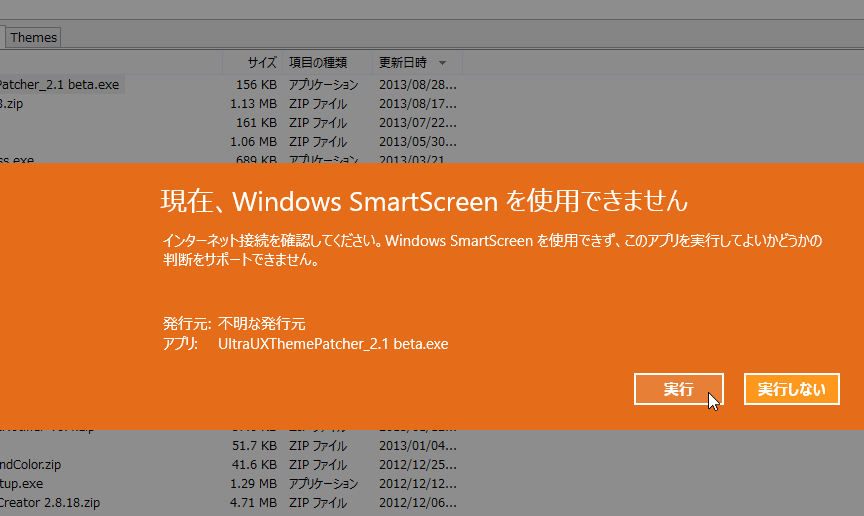Click the 2013/08/28 date cell

tap(418, 84)
